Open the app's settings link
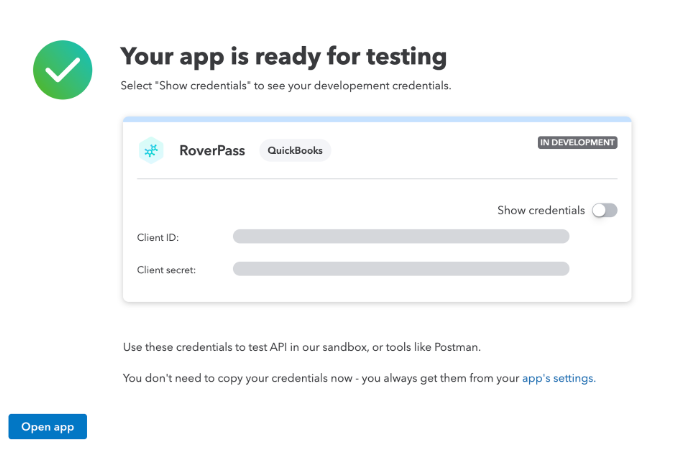This screenshot has width=693, height=476. coord(559,378)
